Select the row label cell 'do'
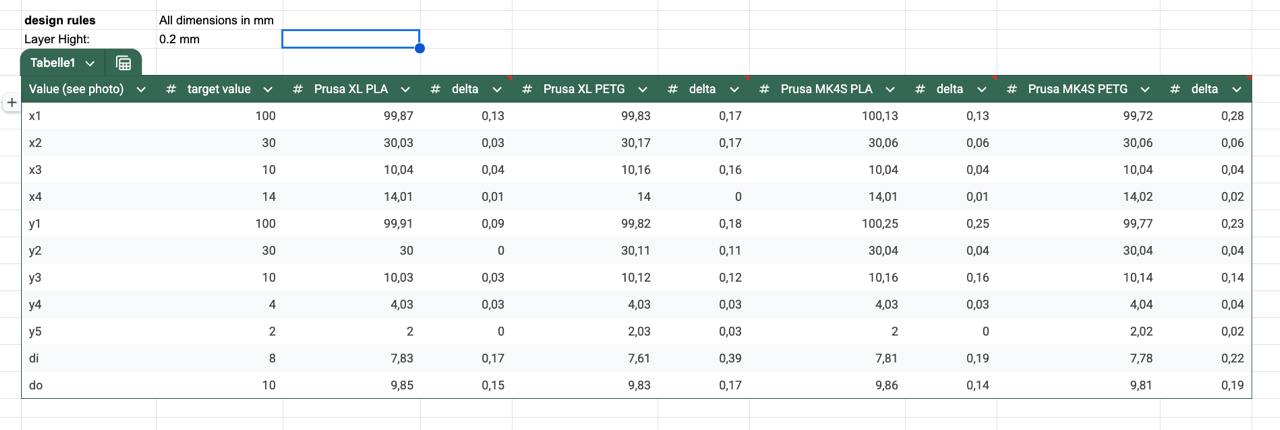The image size is (1280, 430). tap(89, 385)
